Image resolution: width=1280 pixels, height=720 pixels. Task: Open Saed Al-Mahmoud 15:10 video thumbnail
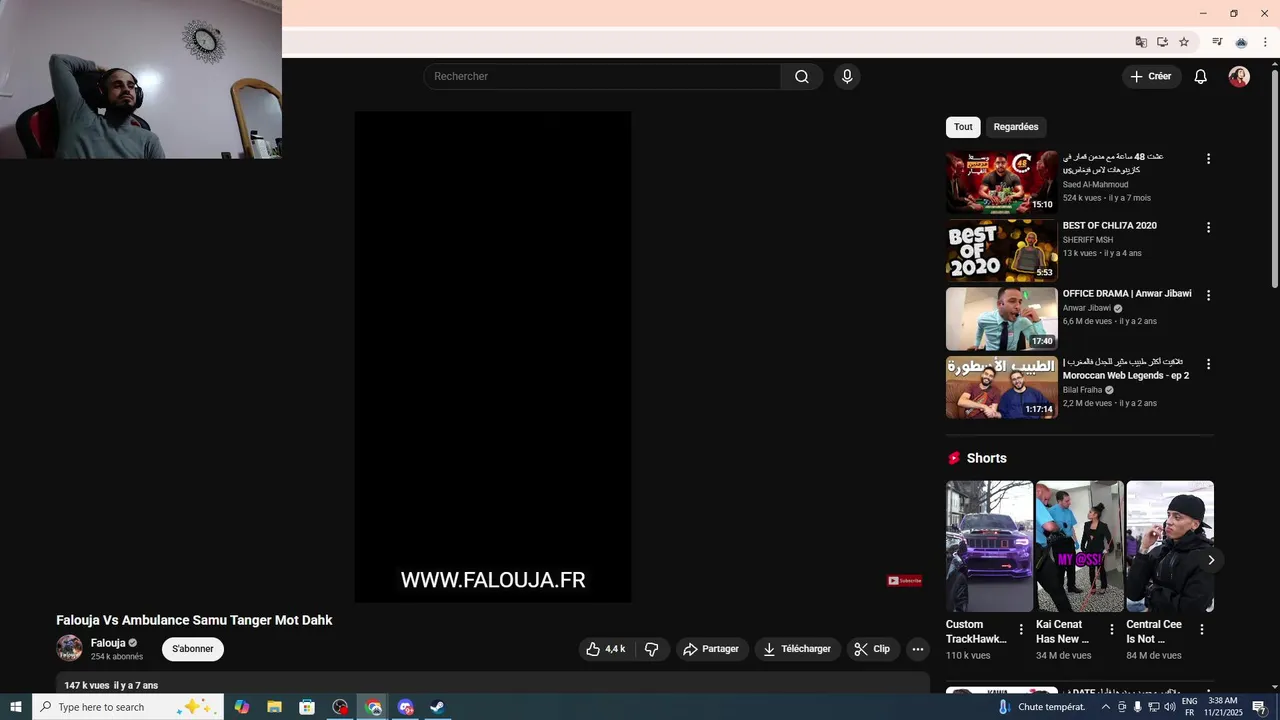click(x=1001, y=182)
